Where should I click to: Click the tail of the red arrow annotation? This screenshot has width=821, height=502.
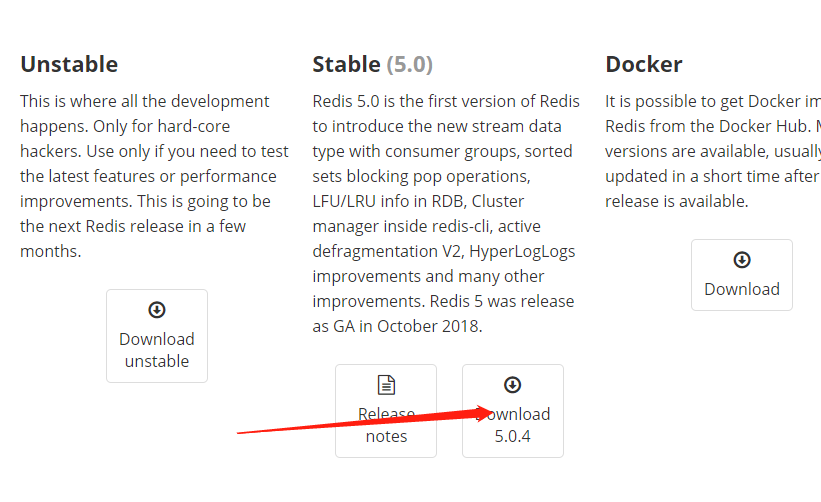click(242, 432)
